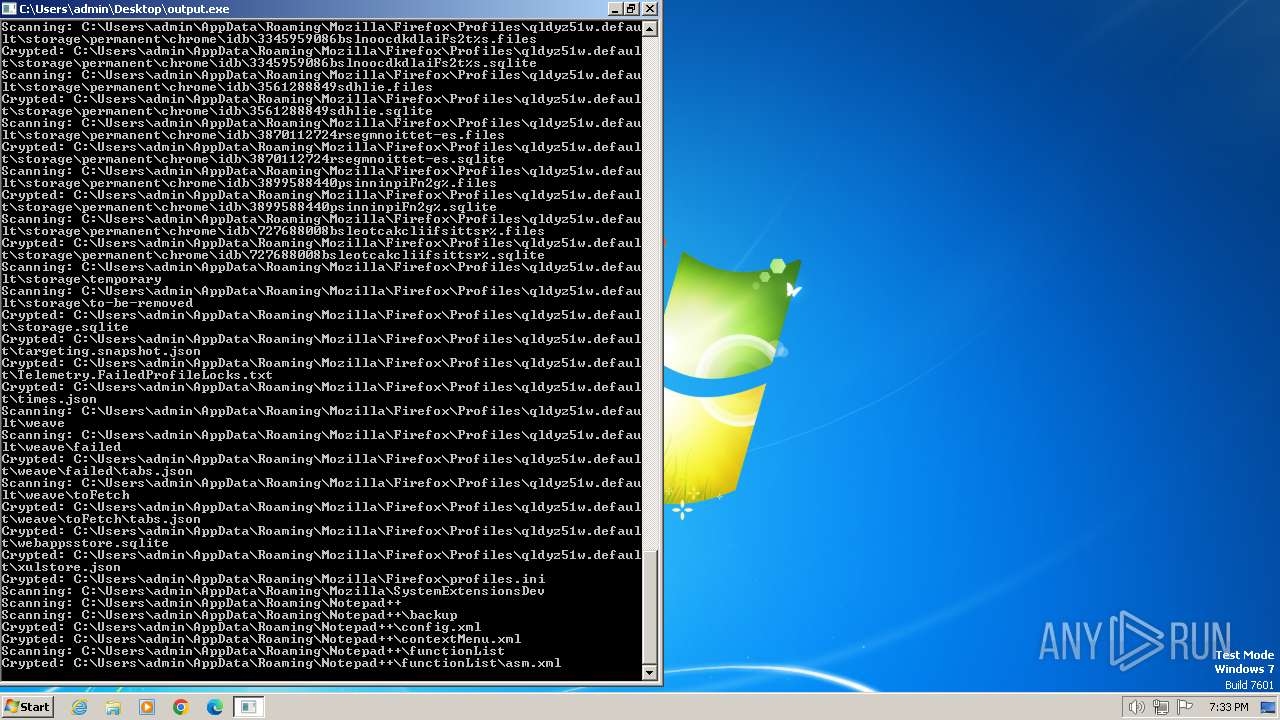The height and width of the screenshot is (720, 1280).
Task: Open the volume speaker tray icon
Action: [x=1136, y=707]
